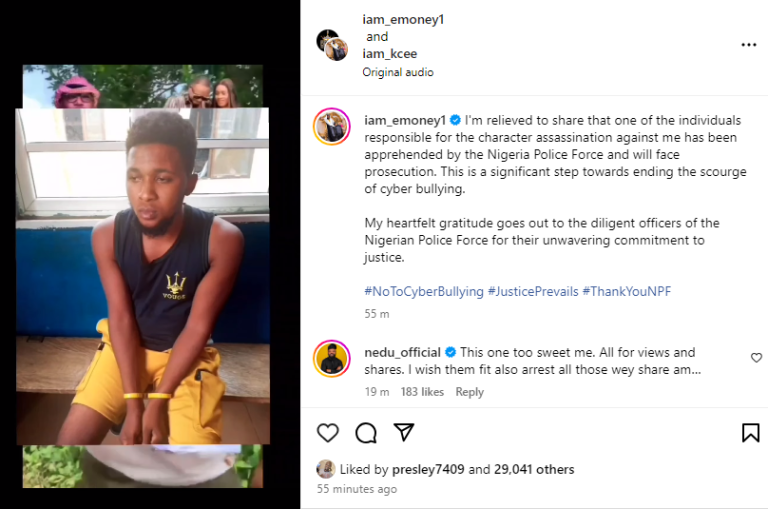Viewport: 768px width, 509px height.
Task: Open nedu_official's profile picture avatar
Action: [331, 359]
